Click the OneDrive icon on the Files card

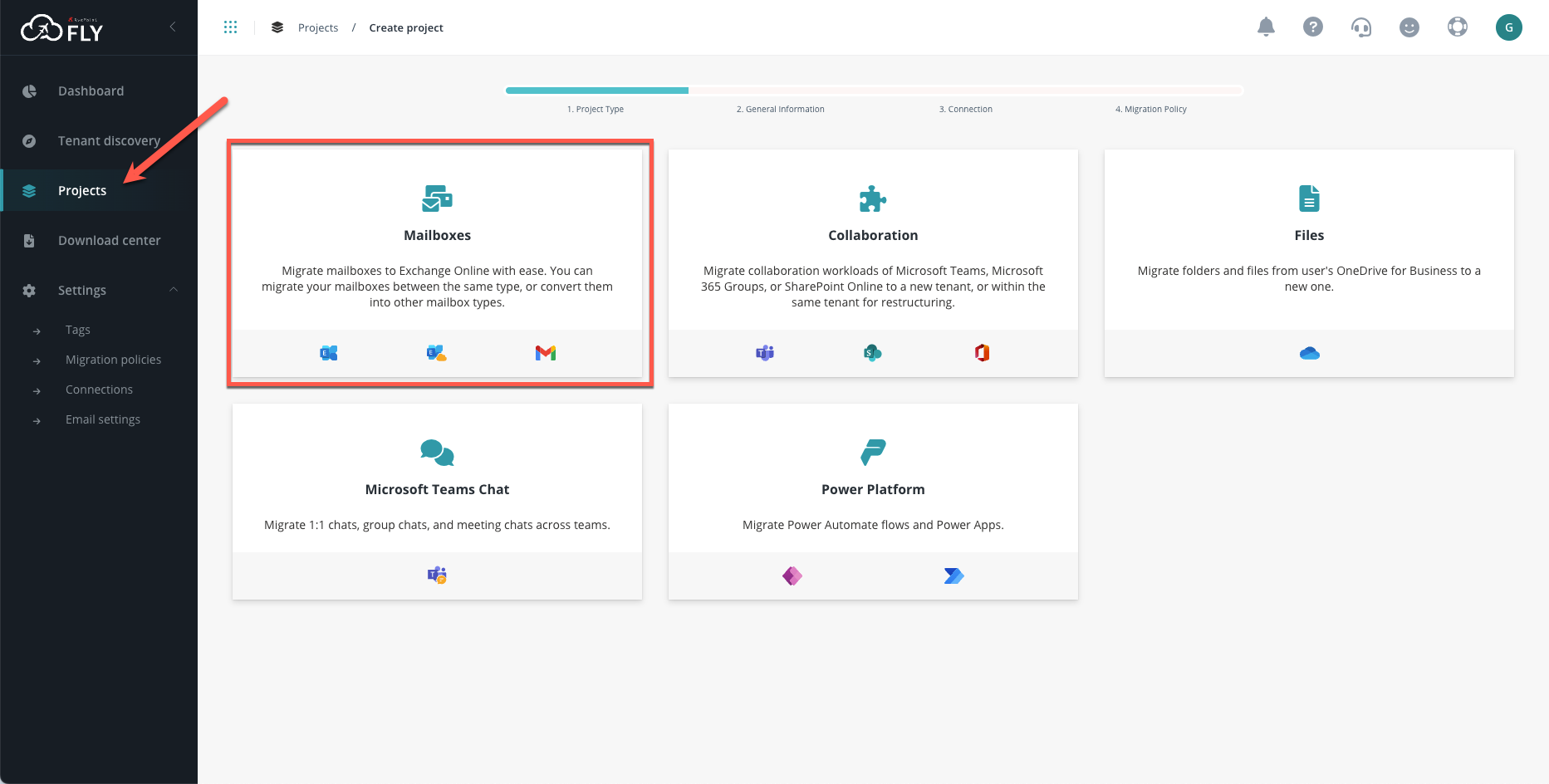(x=1309, y=352)
